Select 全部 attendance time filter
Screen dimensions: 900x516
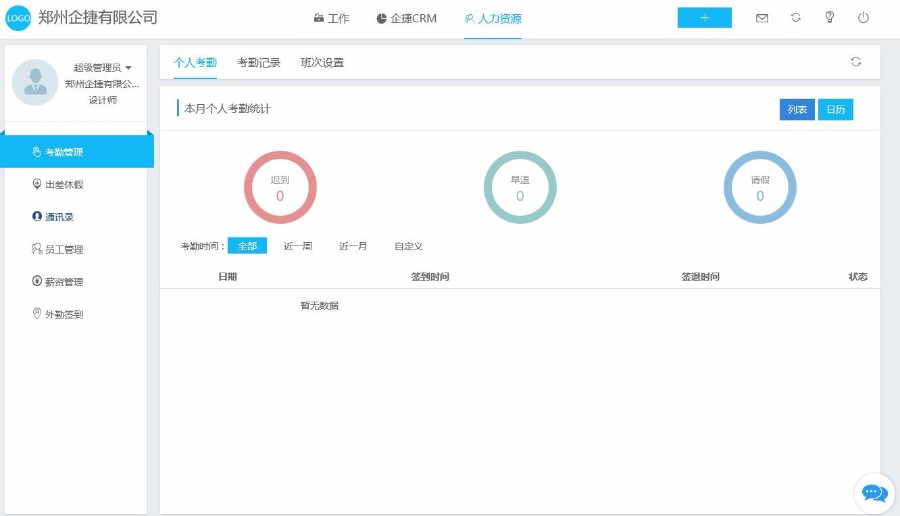(247, 246)
